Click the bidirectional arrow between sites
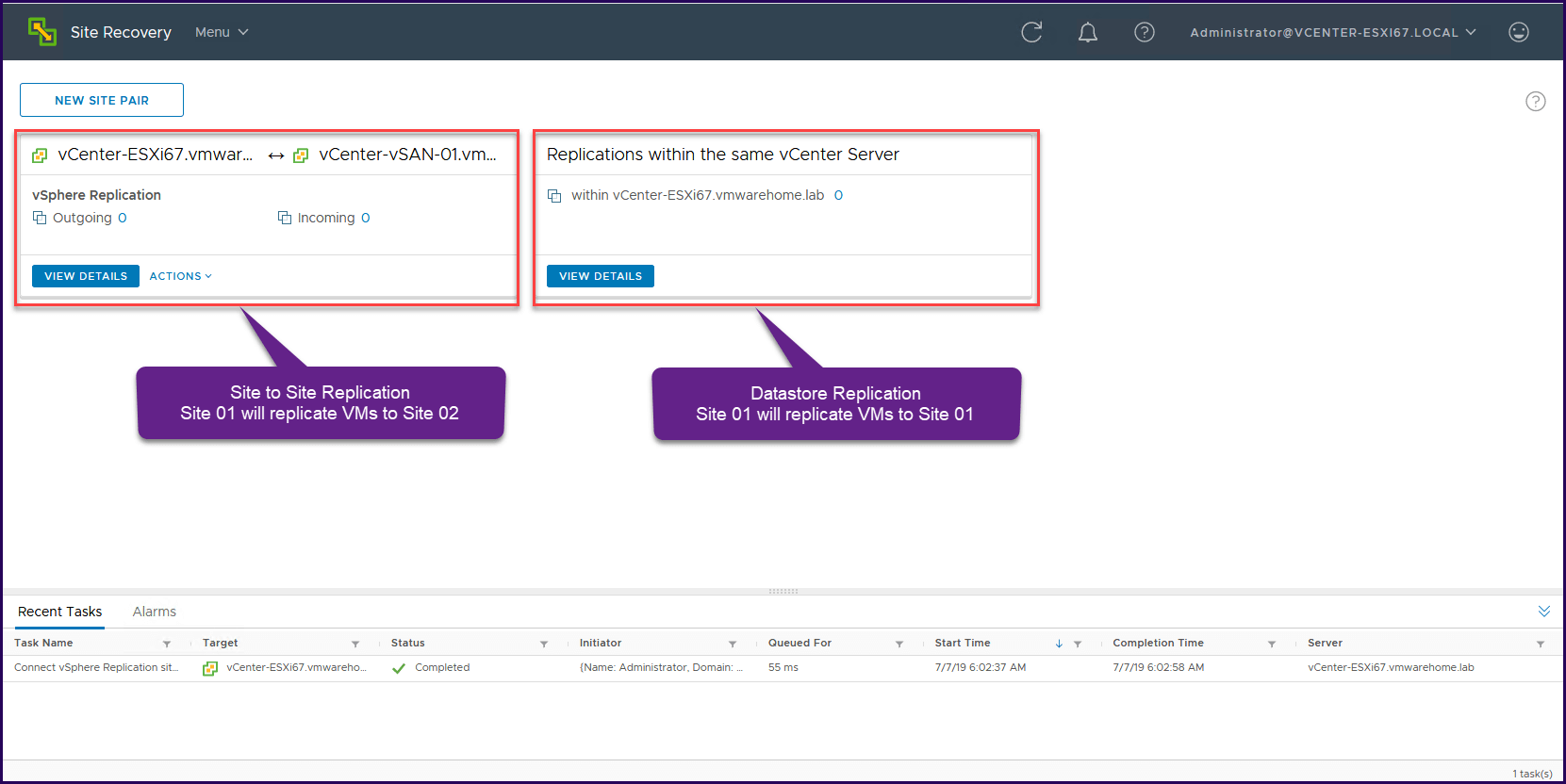Image resolution: width=1566 pixels, height=784 pixels. 276,155
